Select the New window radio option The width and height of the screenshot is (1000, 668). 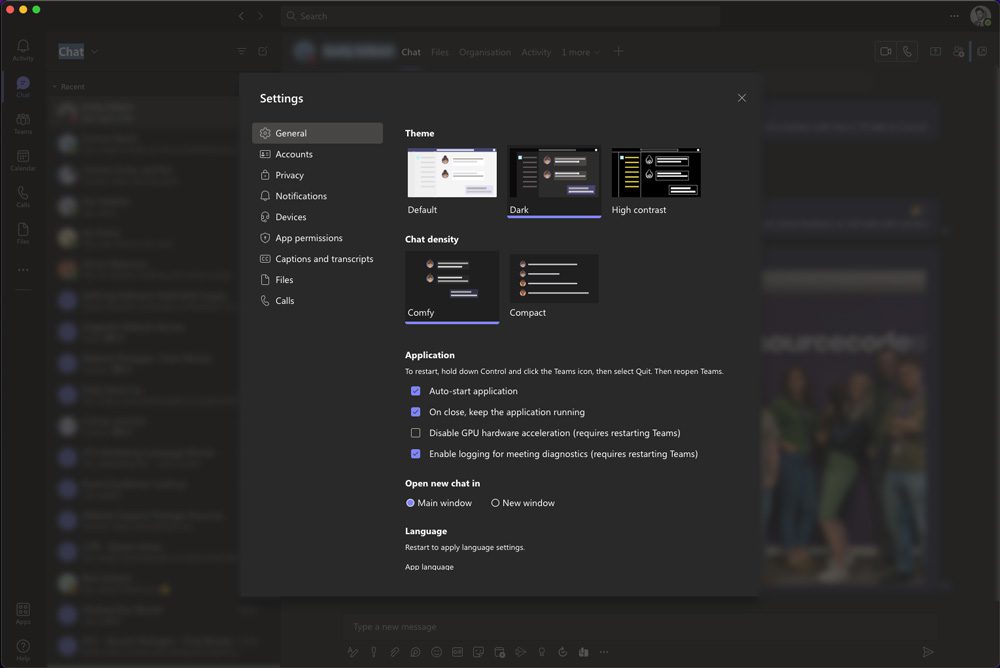[495, 502]
